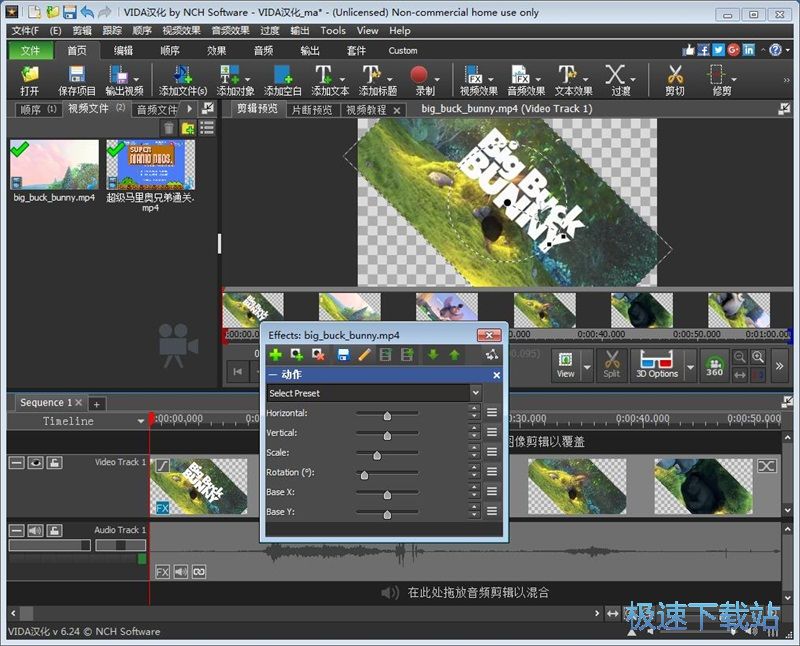Image resolution: width=800 pixels, height=646 pixels.
Task: Select the big_buck_bunny.mp4 thumbnail
Action: [x=54, y=164]
